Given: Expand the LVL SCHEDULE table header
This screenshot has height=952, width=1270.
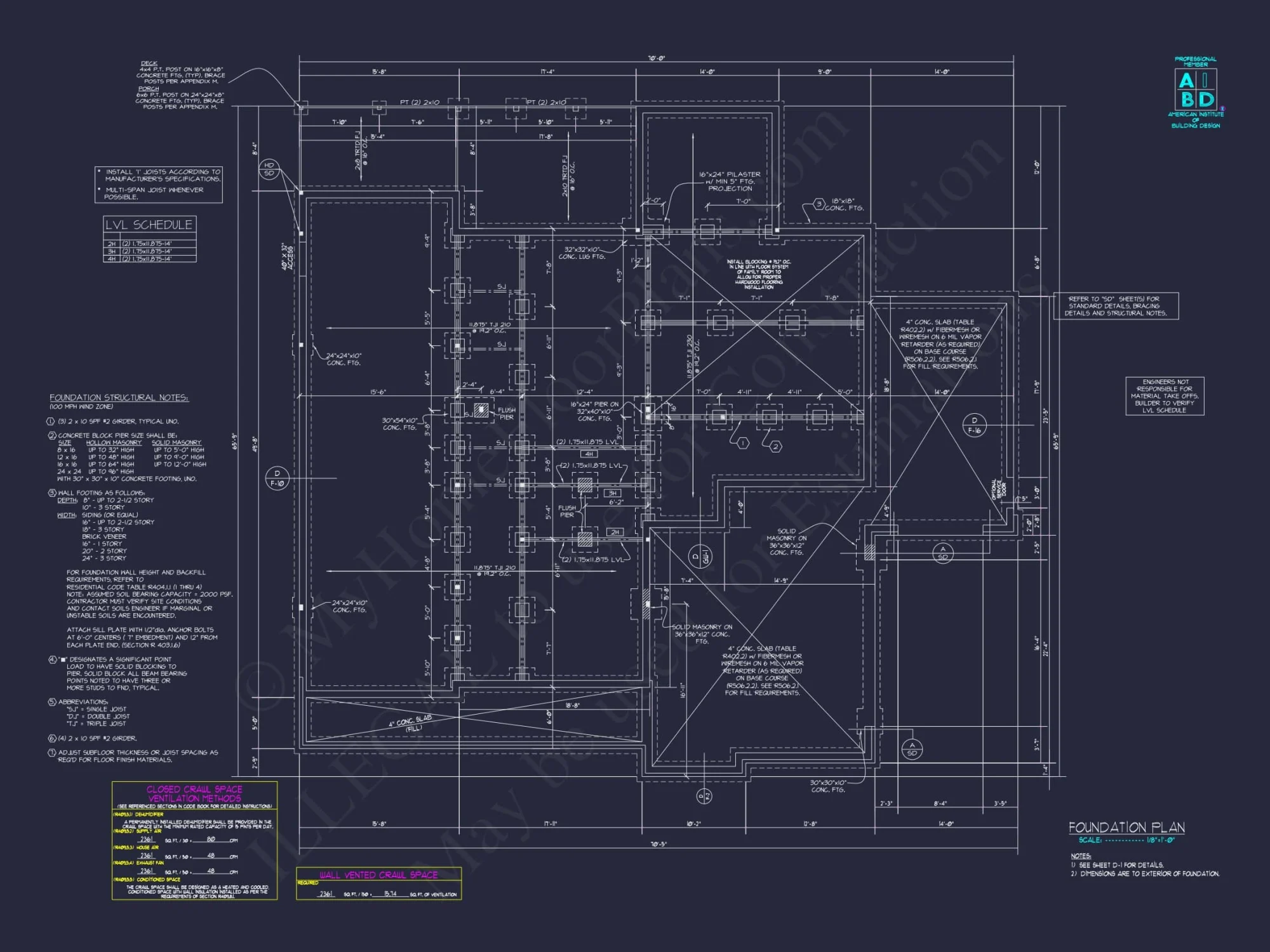Looking at the screenshot, I should (x=149, y=224).
